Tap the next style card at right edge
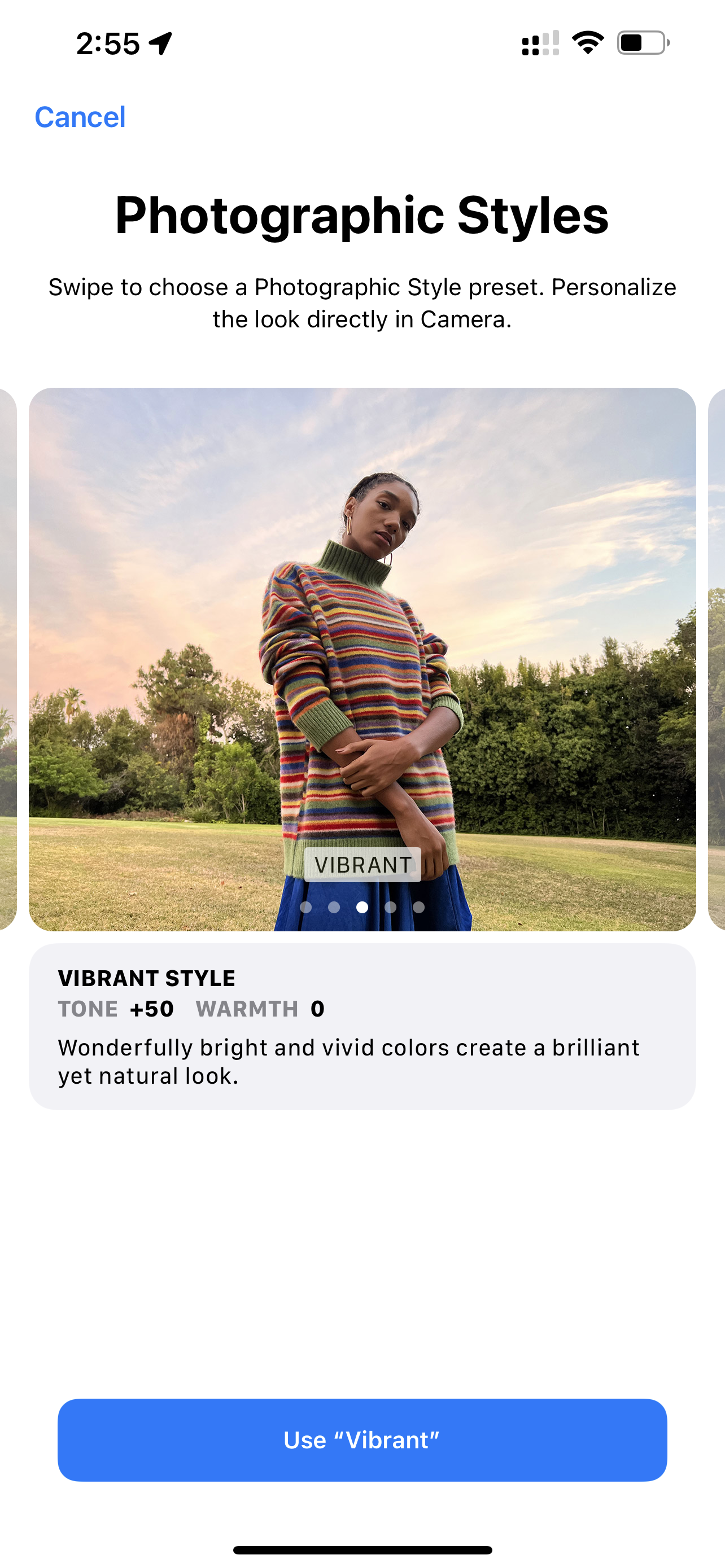Image resolution: width=725 pixels, height=1568 pixels. click(x=717, y=659)
